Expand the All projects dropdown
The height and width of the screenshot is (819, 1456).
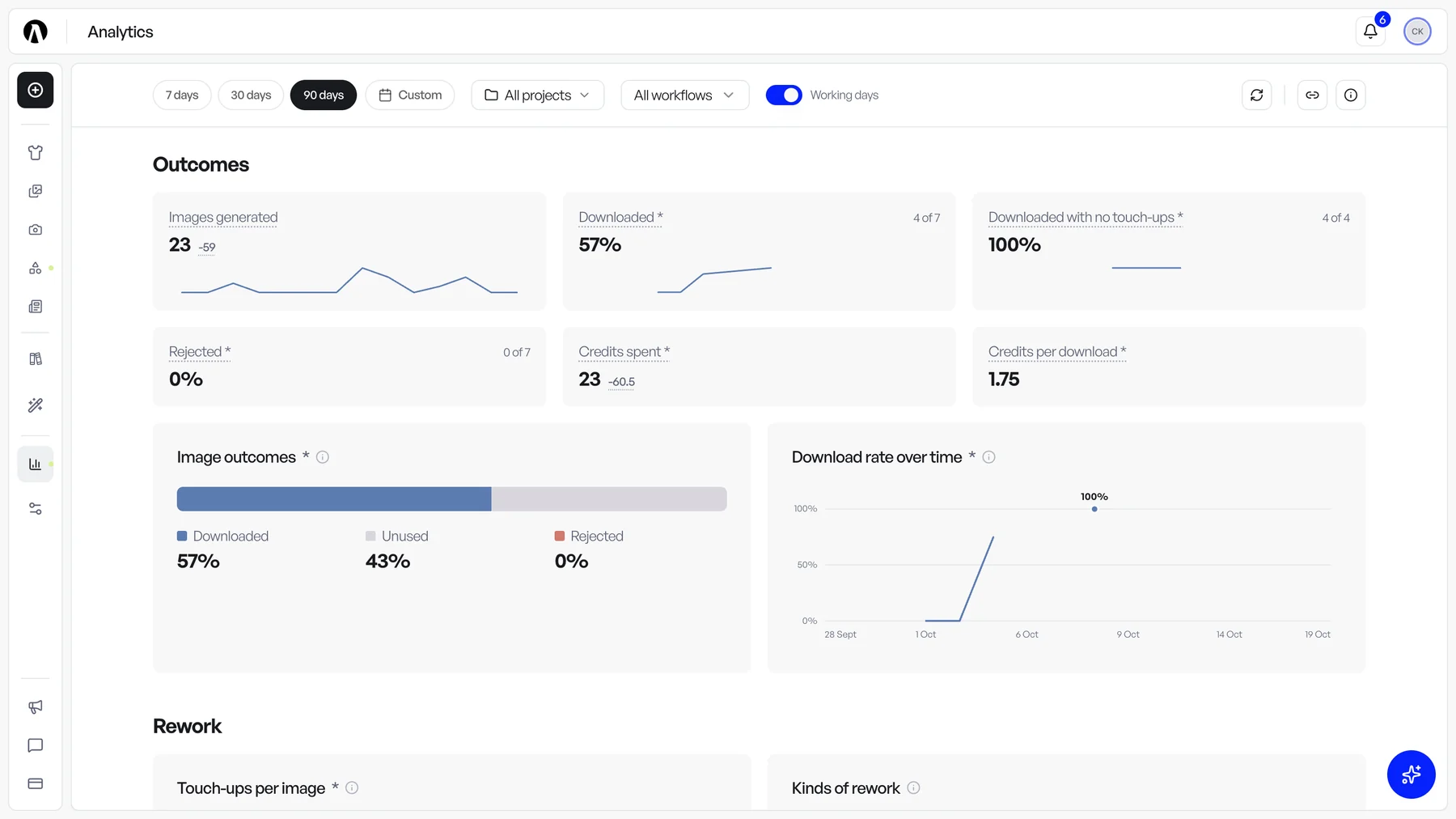click(x=538, y=95)
